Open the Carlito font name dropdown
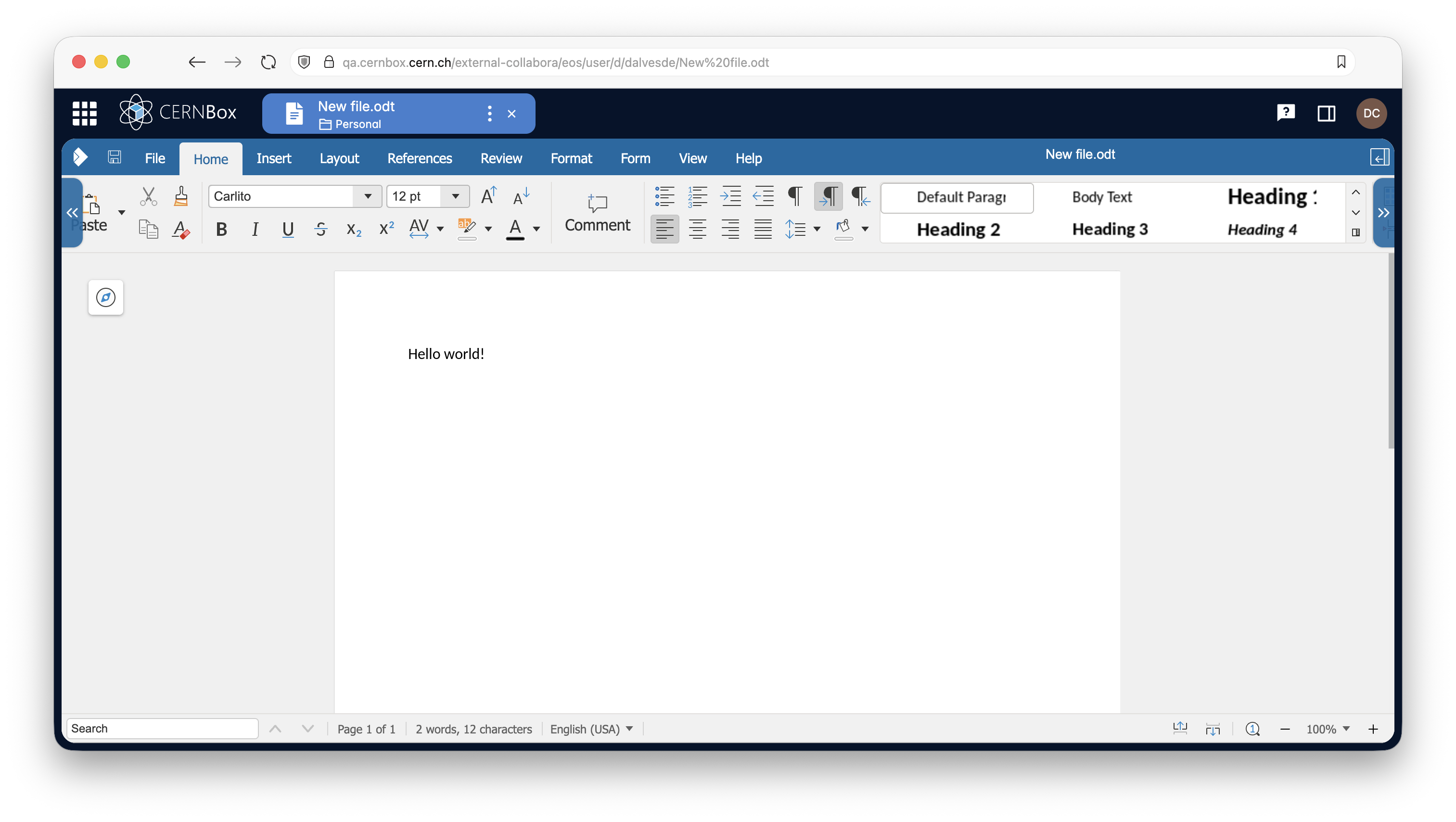Viewport: 1456px width, 822px height. tap(368, 196)
